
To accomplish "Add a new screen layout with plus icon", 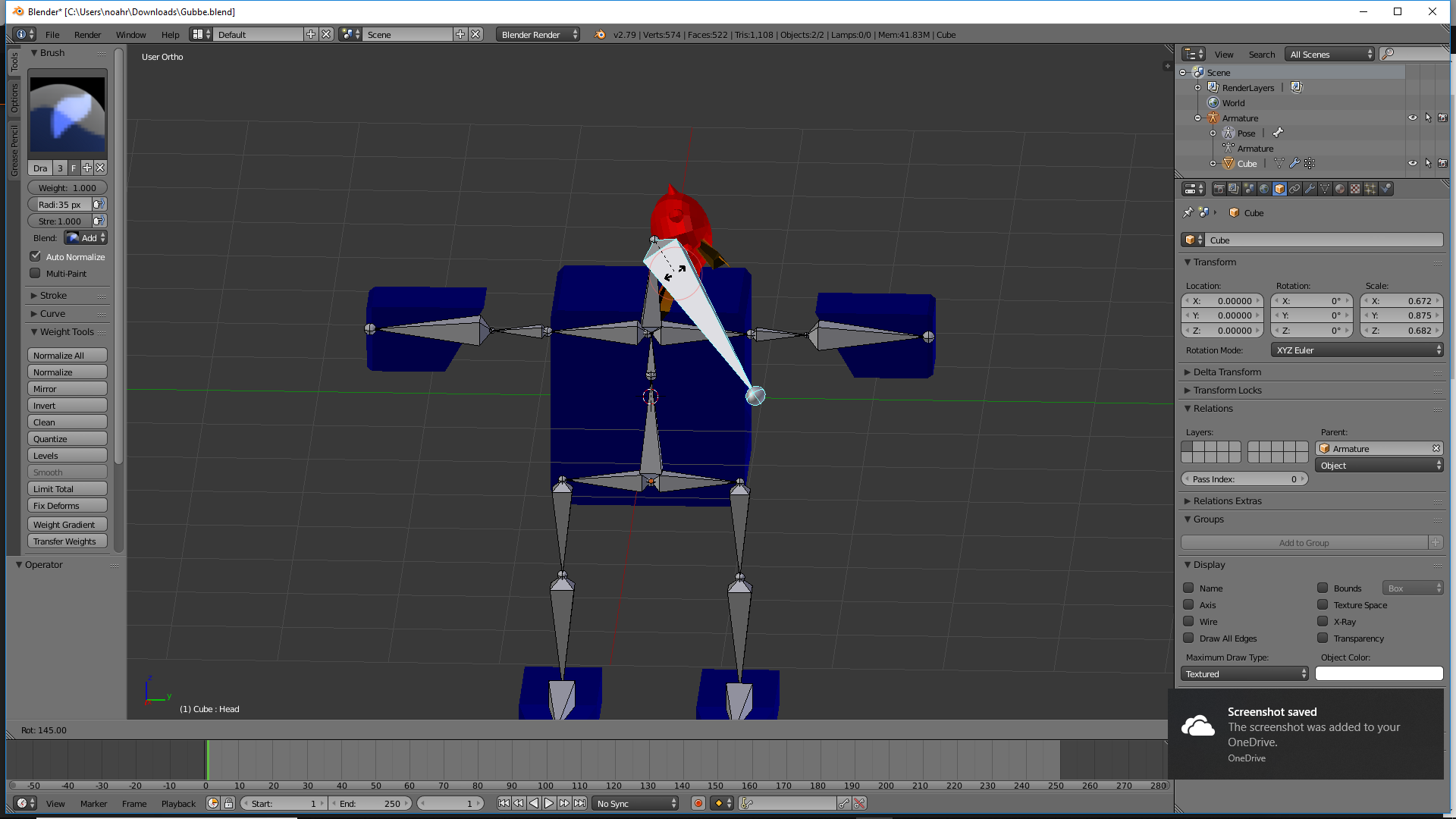I will tap(311, 34).
